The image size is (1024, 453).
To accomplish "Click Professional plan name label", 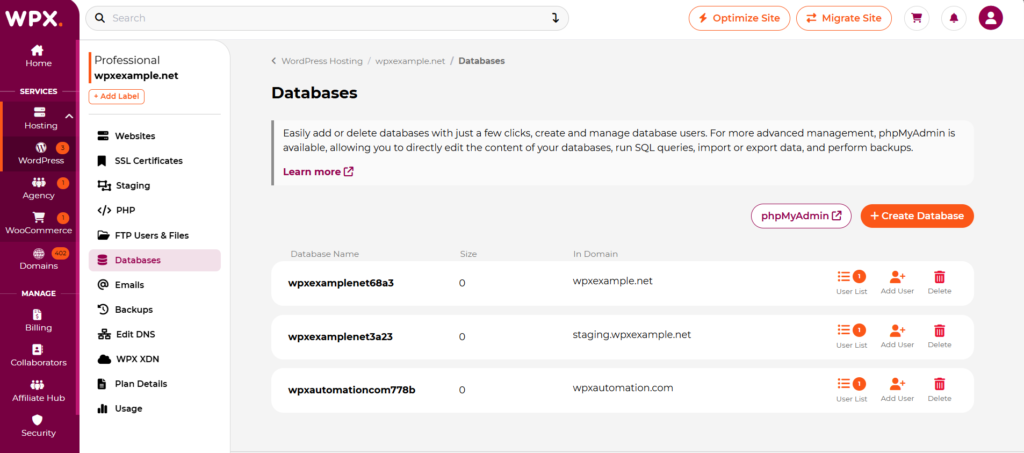I will click(127, 60).
